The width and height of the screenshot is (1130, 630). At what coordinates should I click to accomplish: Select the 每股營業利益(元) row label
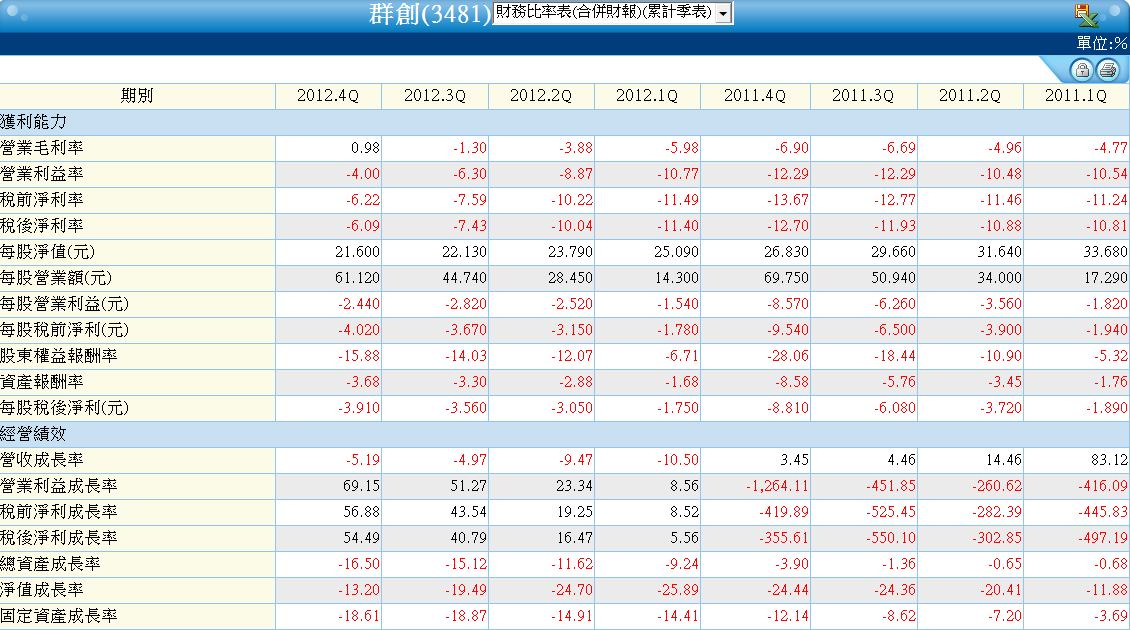(65, 303)
